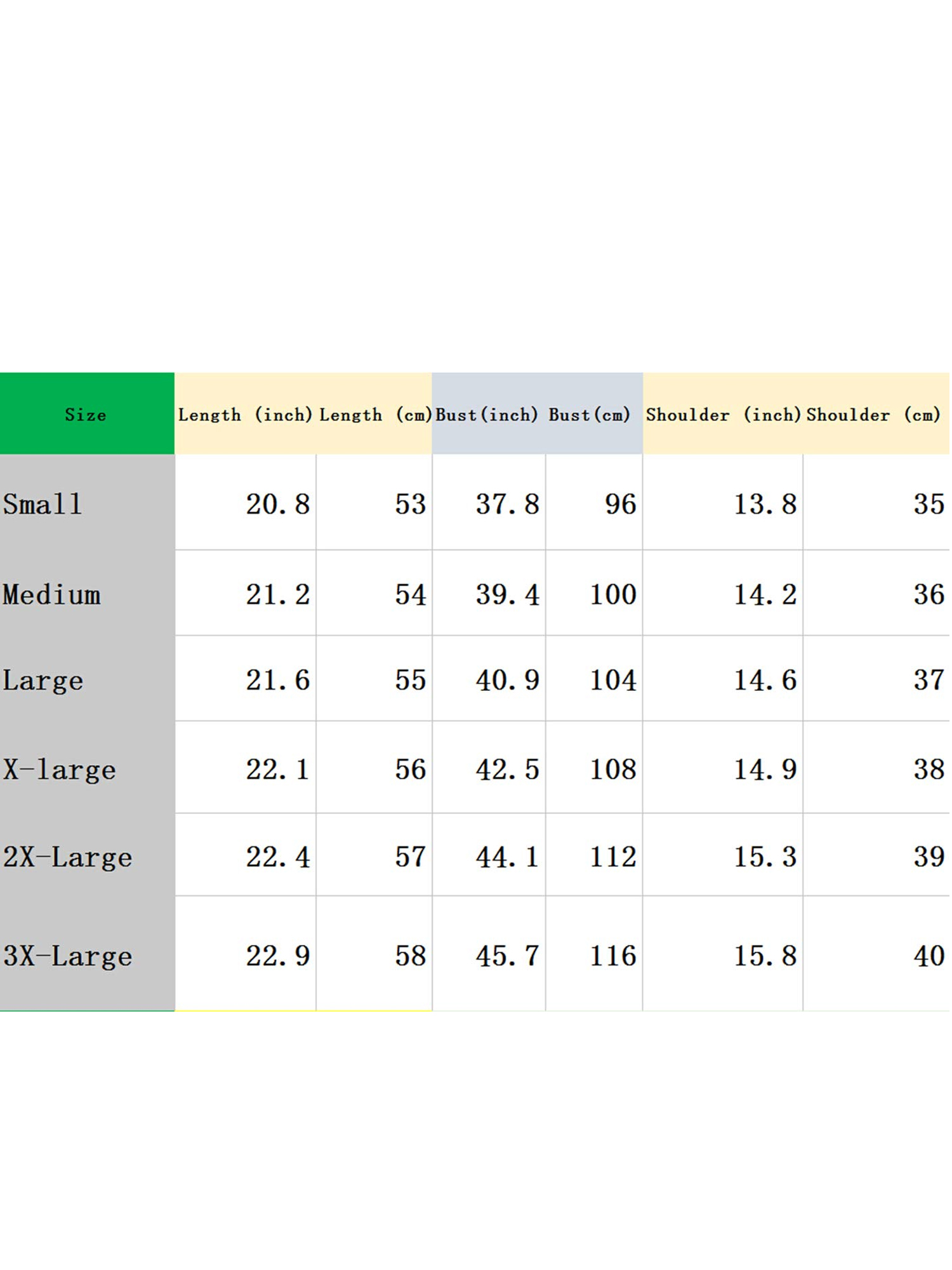Click the Small size row label
This screenshot has height=1270, width=952.
pos(43,505)
